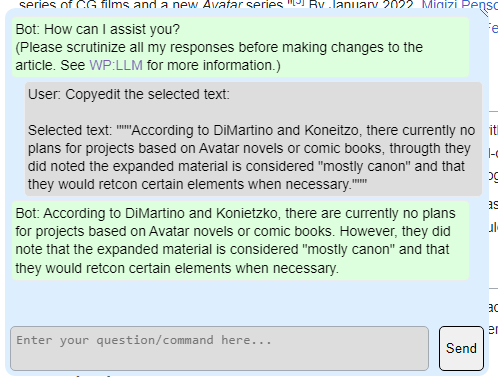Image resolution: width=498 pixels, height=382 pixels.
Task: Click the italic Avatar word above the chat
Action: click(x=222, y=4)
